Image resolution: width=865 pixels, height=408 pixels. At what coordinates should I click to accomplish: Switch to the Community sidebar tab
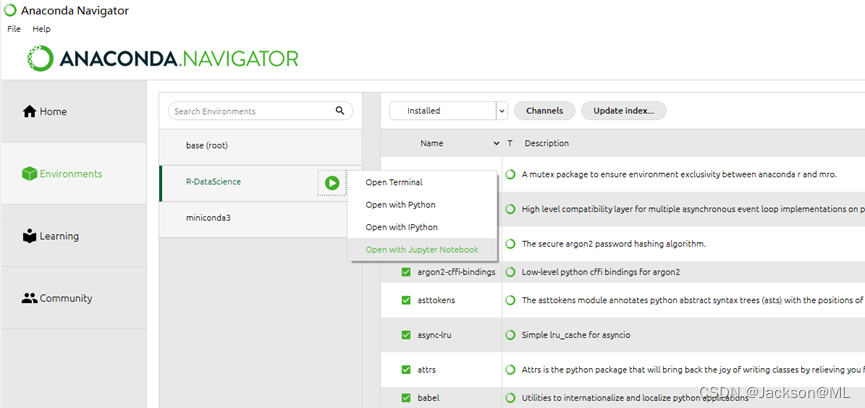[x=73, y=298]
